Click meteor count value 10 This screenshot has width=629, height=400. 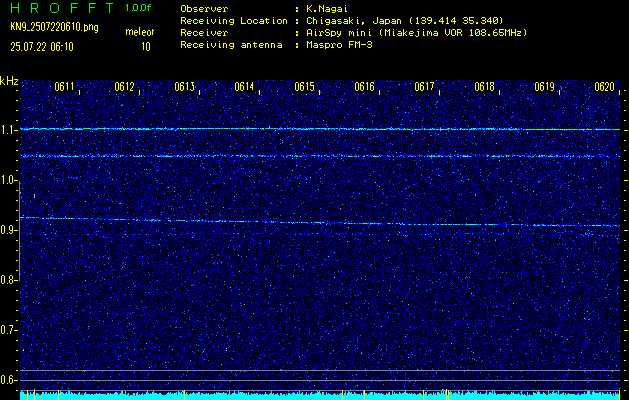pyautogui.click(x=146, y=47)
